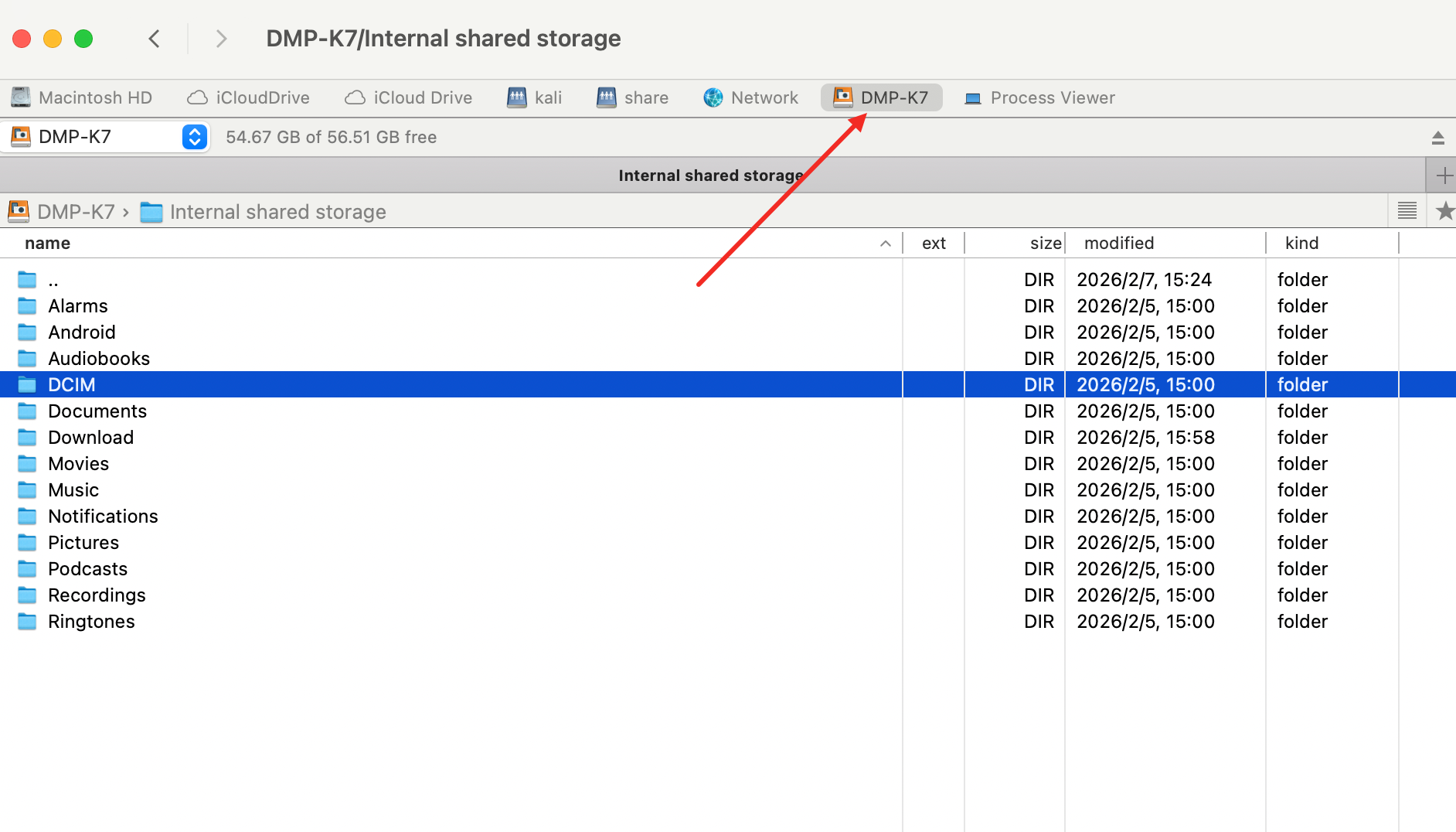Select the DMP-K7 device in favorites bar

(881, 97)
